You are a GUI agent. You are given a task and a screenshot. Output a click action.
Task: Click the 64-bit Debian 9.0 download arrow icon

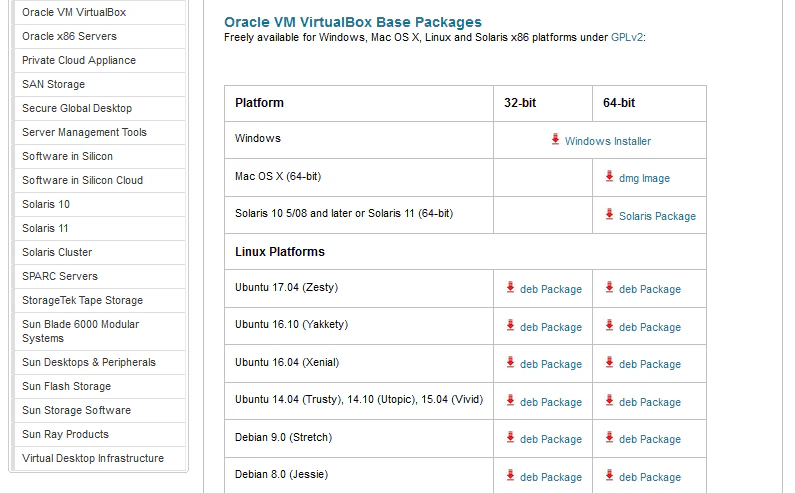tap(609, 437)
